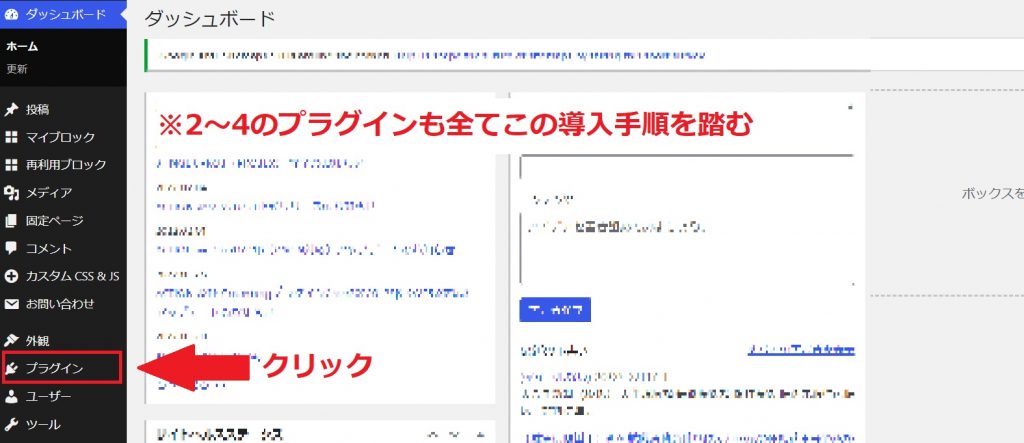1024x443 pixels.
Task: Select 外観 in the sidebar
Action: pyautogui.click(x=40, y=340)
